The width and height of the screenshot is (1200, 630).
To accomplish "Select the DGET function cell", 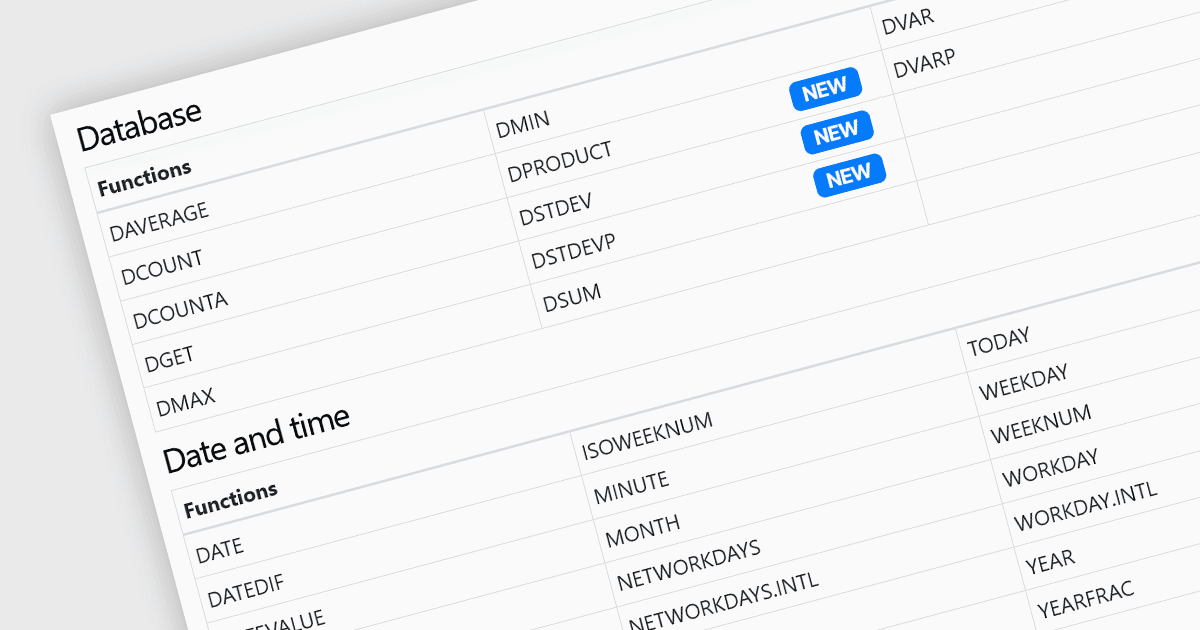I will (169, 357).
